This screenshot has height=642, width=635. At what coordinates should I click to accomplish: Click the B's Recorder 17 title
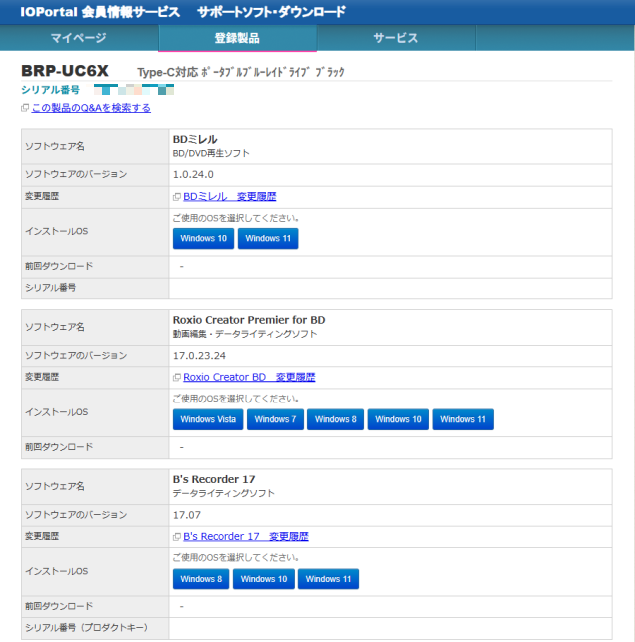tap(214, 479)
